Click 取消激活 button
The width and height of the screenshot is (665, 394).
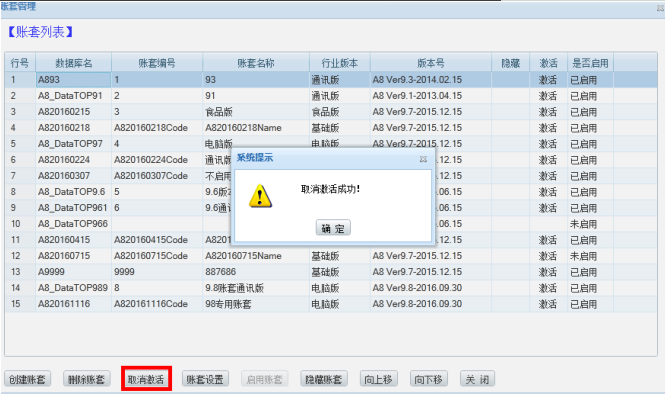pos(146,379)
